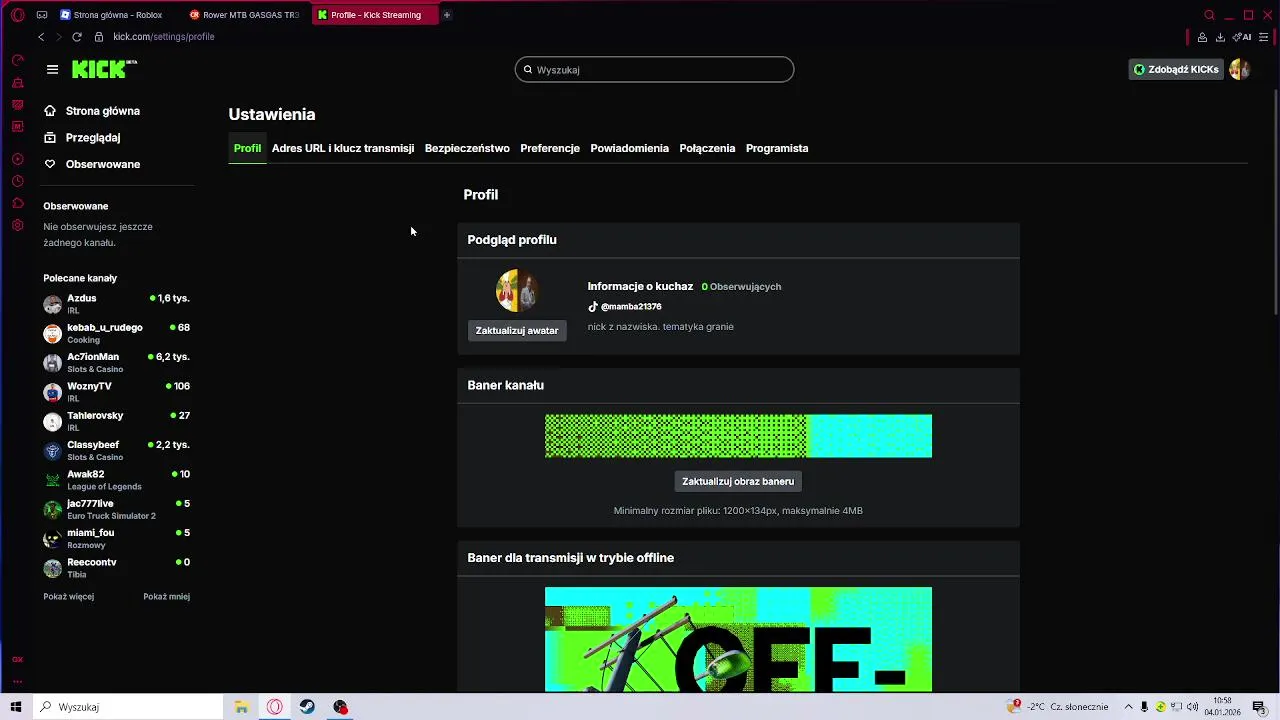Open the Kick hamburger menu
Image resolution: width=1280 pixels, height=720 pixels.
click(52, 69)
